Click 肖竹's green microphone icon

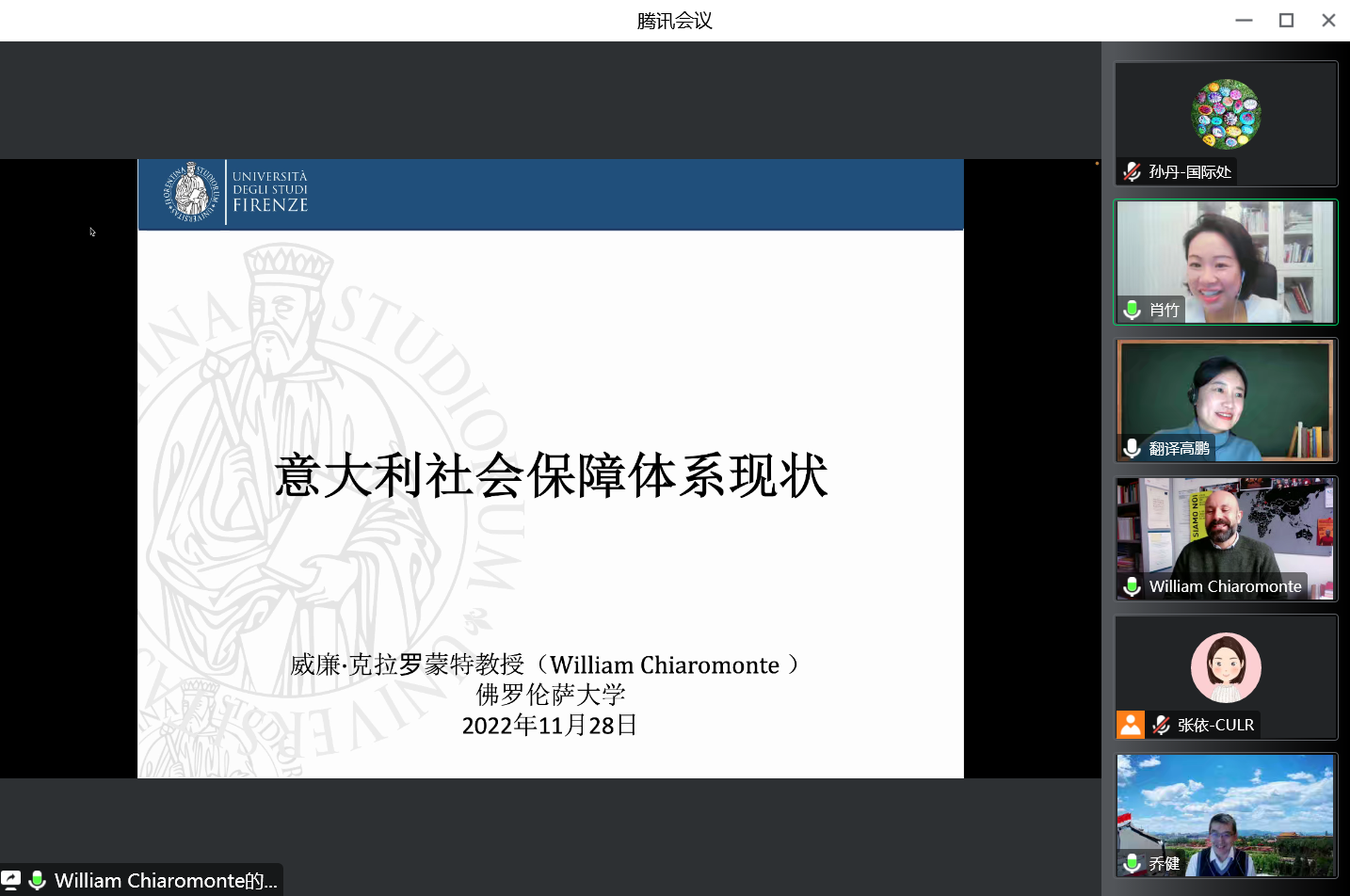(x=1133, y=310)
